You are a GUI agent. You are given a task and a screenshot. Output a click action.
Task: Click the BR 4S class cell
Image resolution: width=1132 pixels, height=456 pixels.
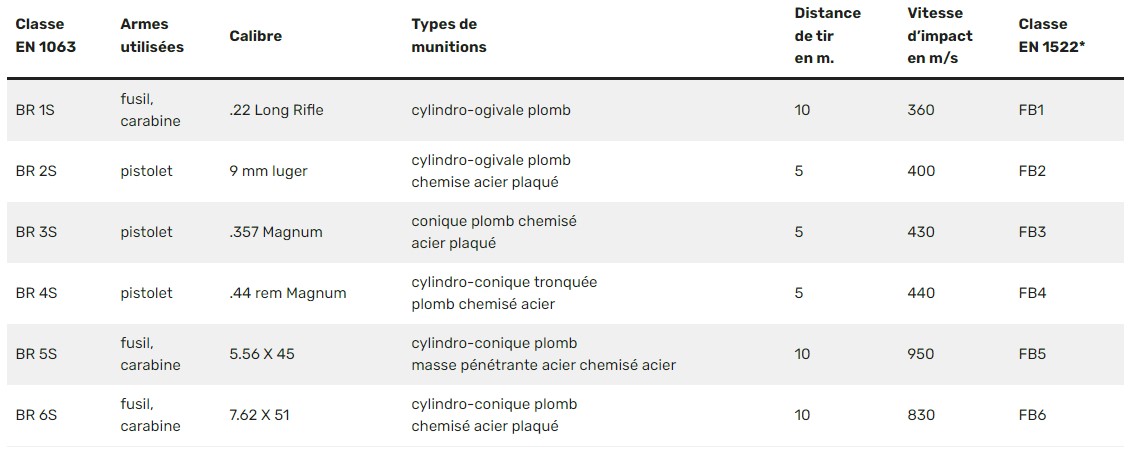tap(35, 293)
